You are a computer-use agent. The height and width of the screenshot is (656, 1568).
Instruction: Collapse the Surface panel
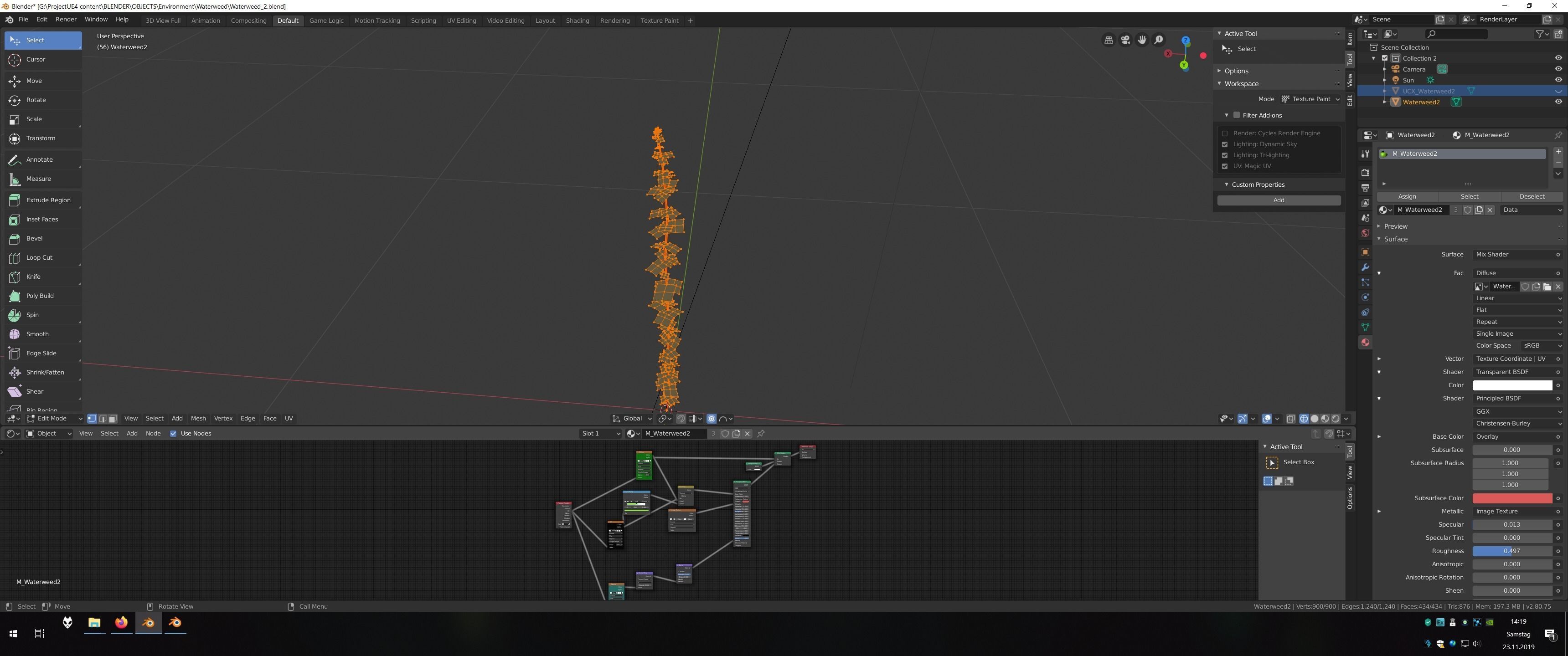click(1395, 239)
